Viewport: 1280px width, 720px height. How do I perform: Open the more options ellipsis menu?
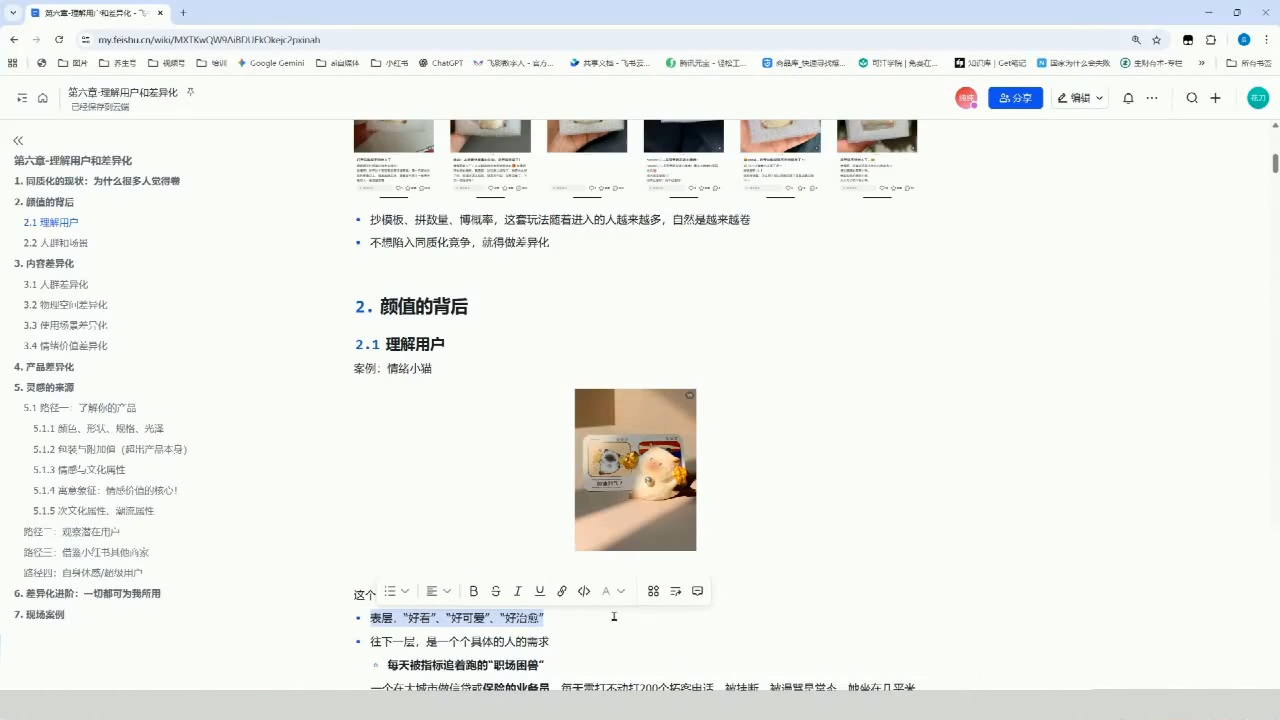[1152, 98]
